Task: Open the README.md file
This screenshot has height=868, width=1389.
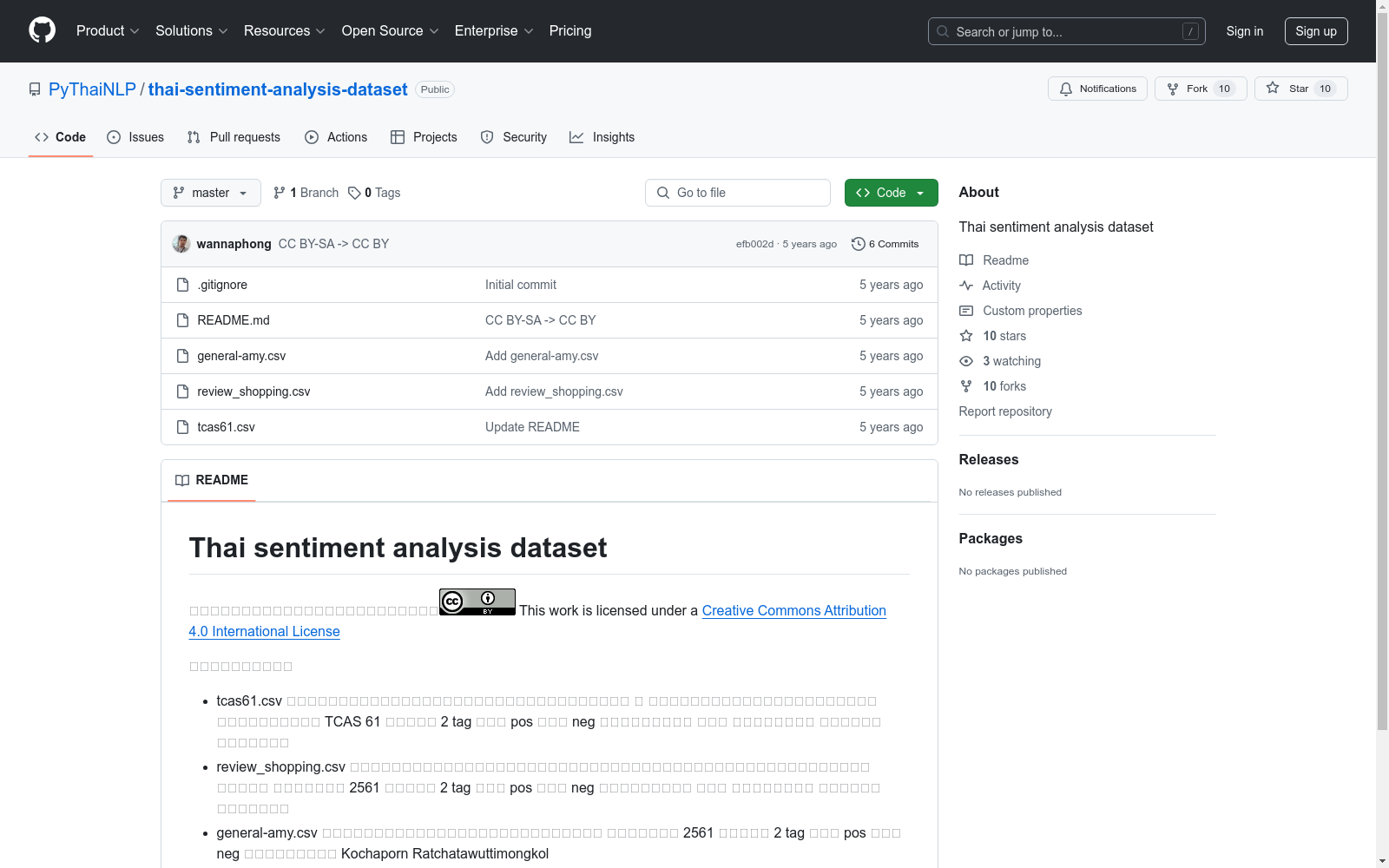Action: 234,320
